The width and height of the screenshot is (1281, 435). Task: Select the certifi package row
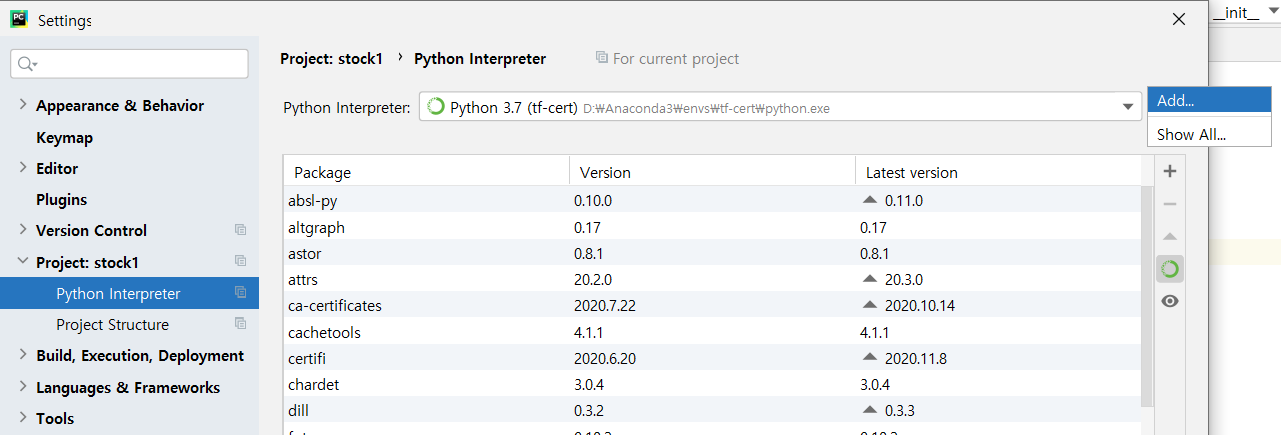click(x=712, y=358)
